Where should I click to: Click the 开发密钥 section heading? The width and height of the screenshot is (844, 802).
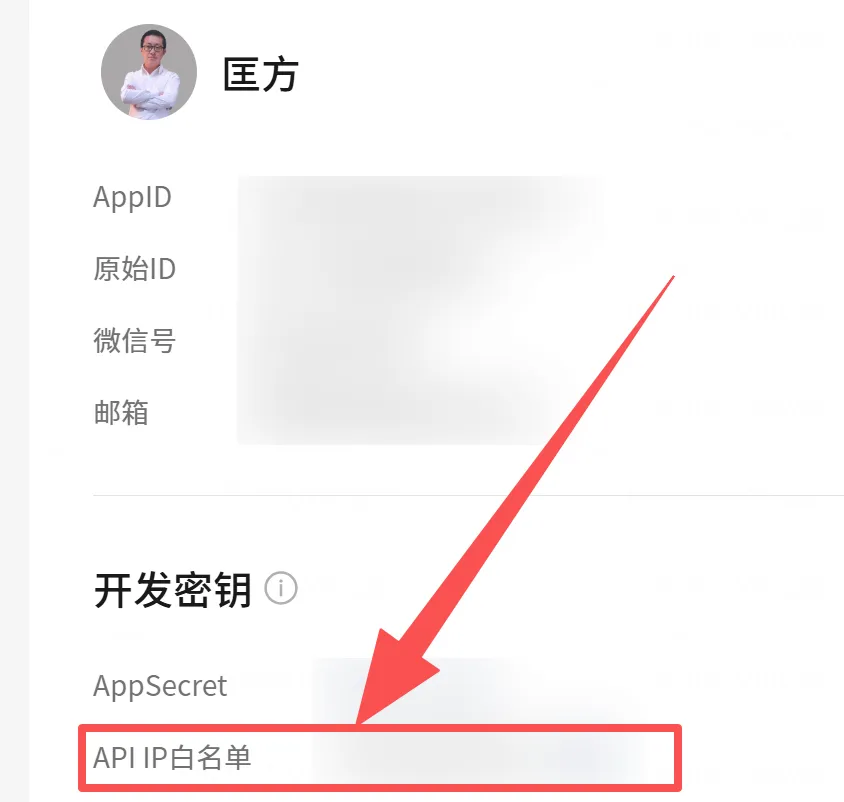click(173, 589)
